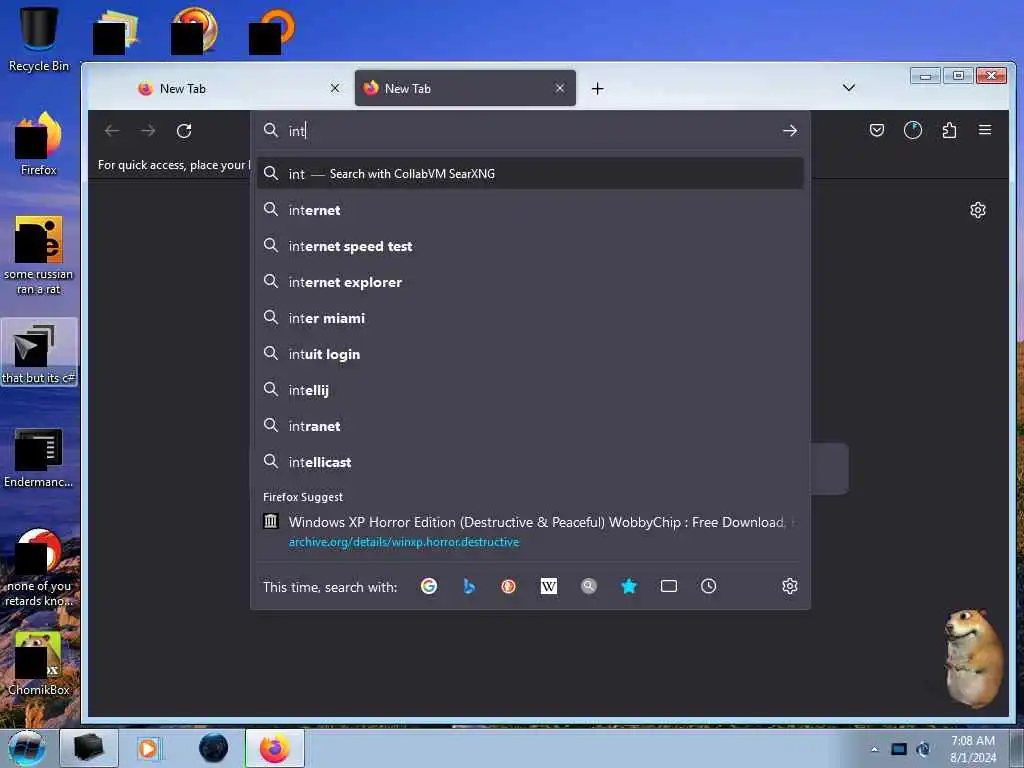Open search settings gear in the dropdown
The image size is (1024, 768).
790,586
